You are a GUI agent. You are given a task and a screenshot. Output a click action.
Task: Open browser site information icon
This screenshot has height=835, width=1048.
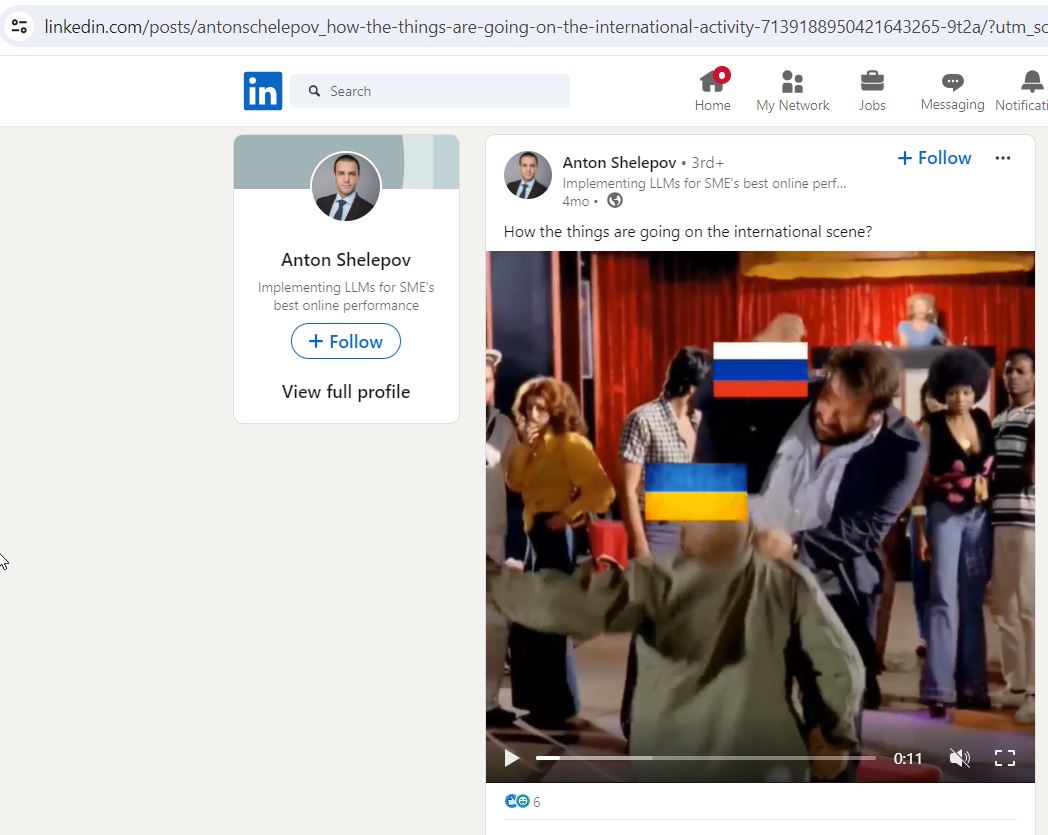(x=19, y=27)
